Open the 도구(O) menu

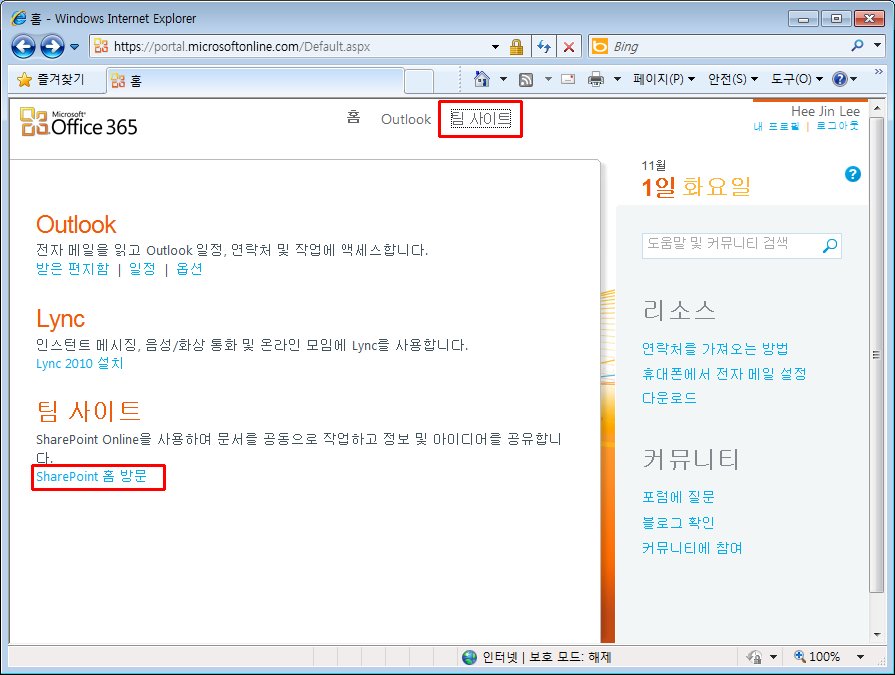pos(797,79)
